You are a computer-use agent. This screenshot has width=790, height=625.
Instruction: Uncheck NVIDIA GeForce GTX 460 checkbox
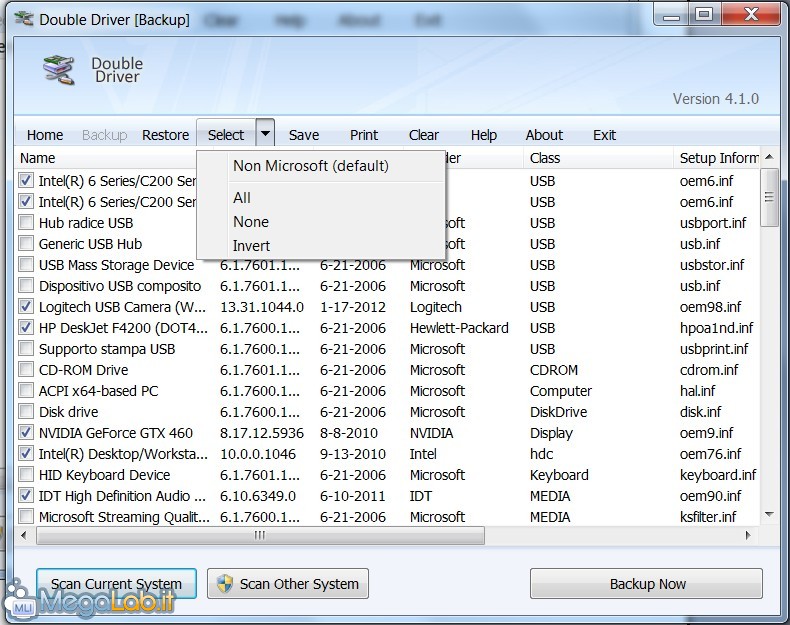coord(26,432)
